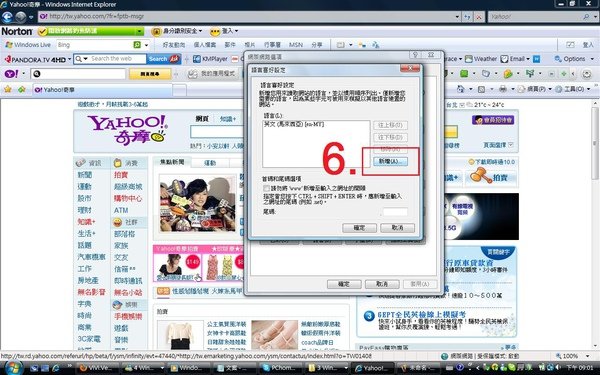Click the Yahoo toolbar settings gear icon
The image size is (600, 375).
(x=587, y=73)
